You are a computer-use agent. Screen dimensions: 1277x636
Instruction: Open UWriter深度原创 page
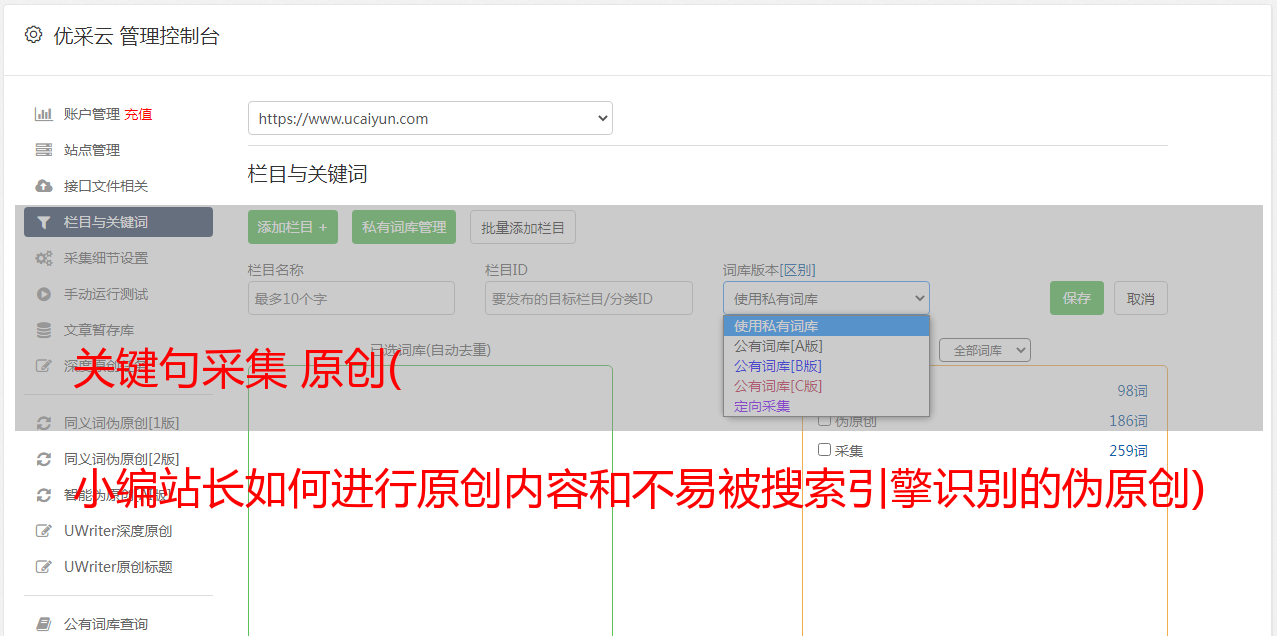(118, 531)
